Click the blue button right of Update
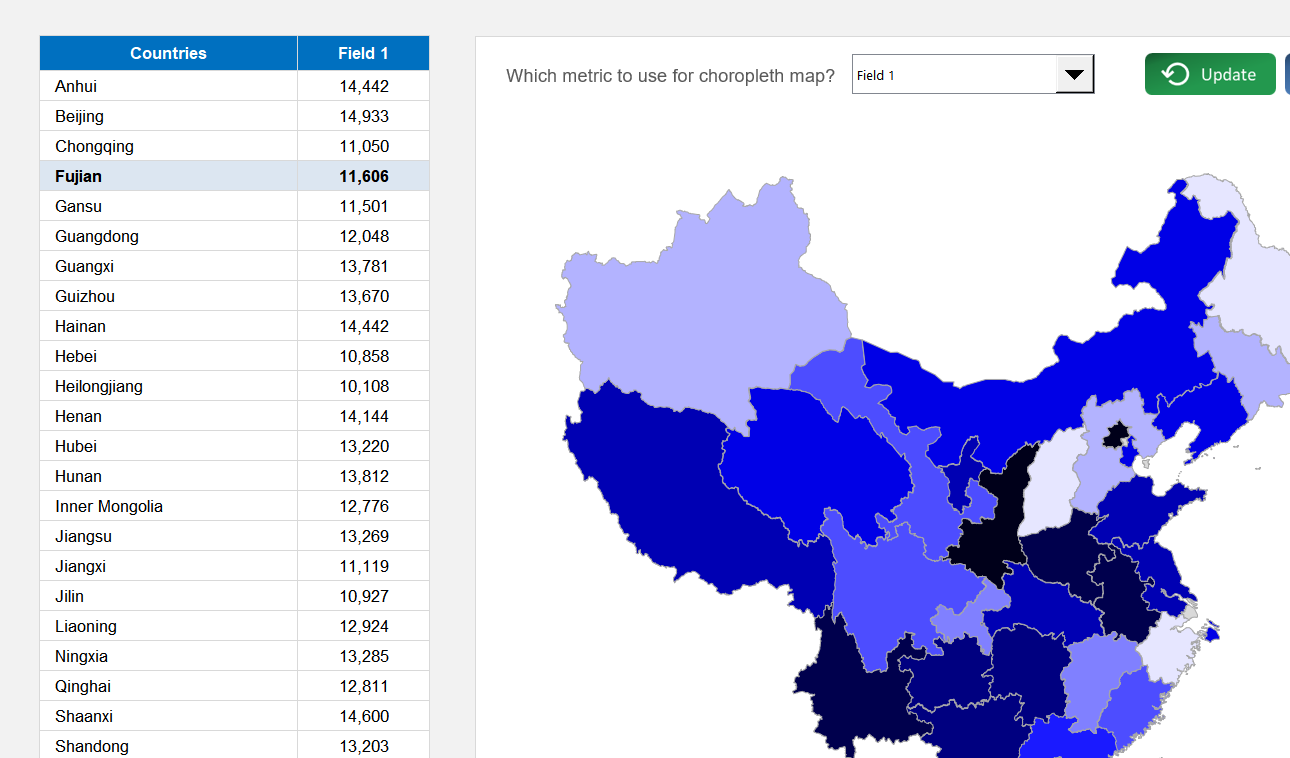The image size is (1290, 758). click(x=1287, y=74)
